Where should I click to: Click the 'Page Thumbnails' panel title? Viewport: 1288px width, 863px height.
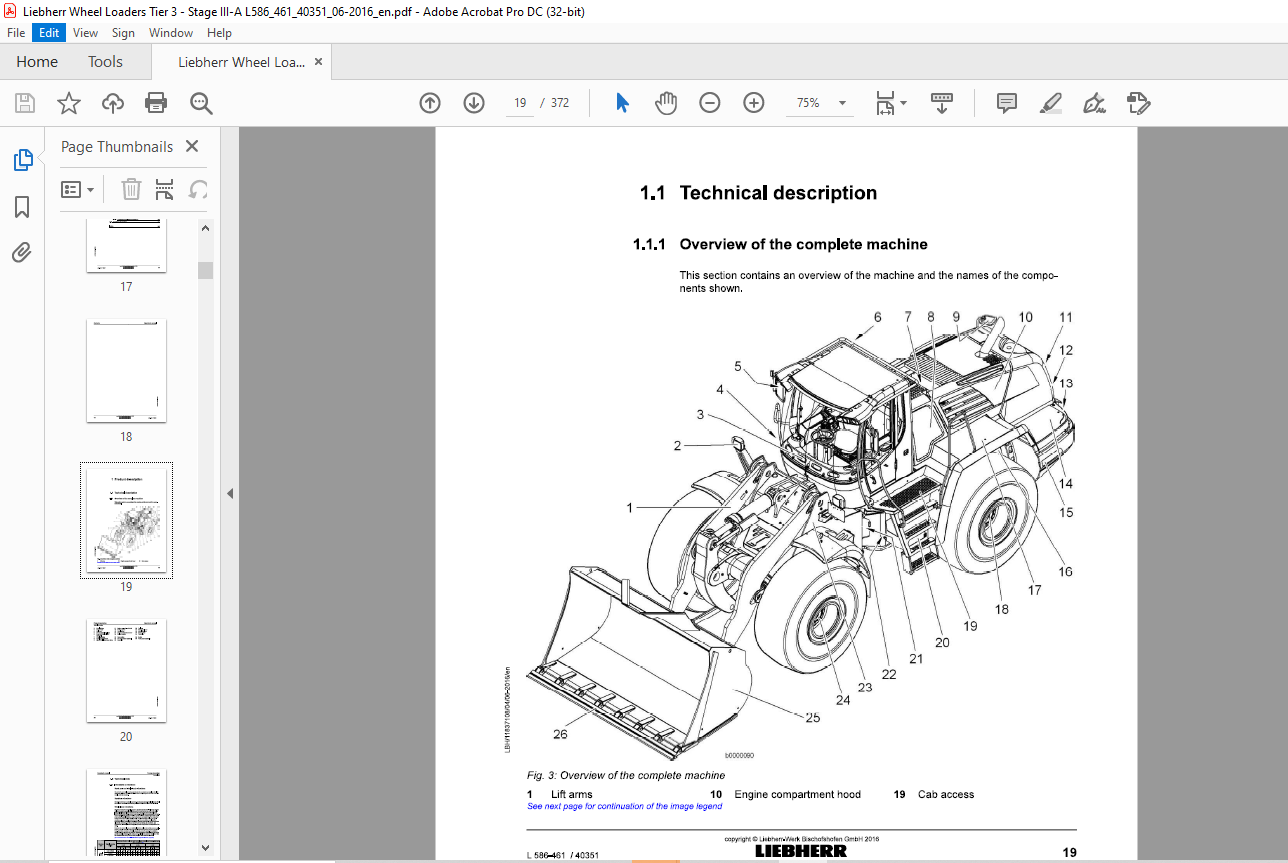117,146
